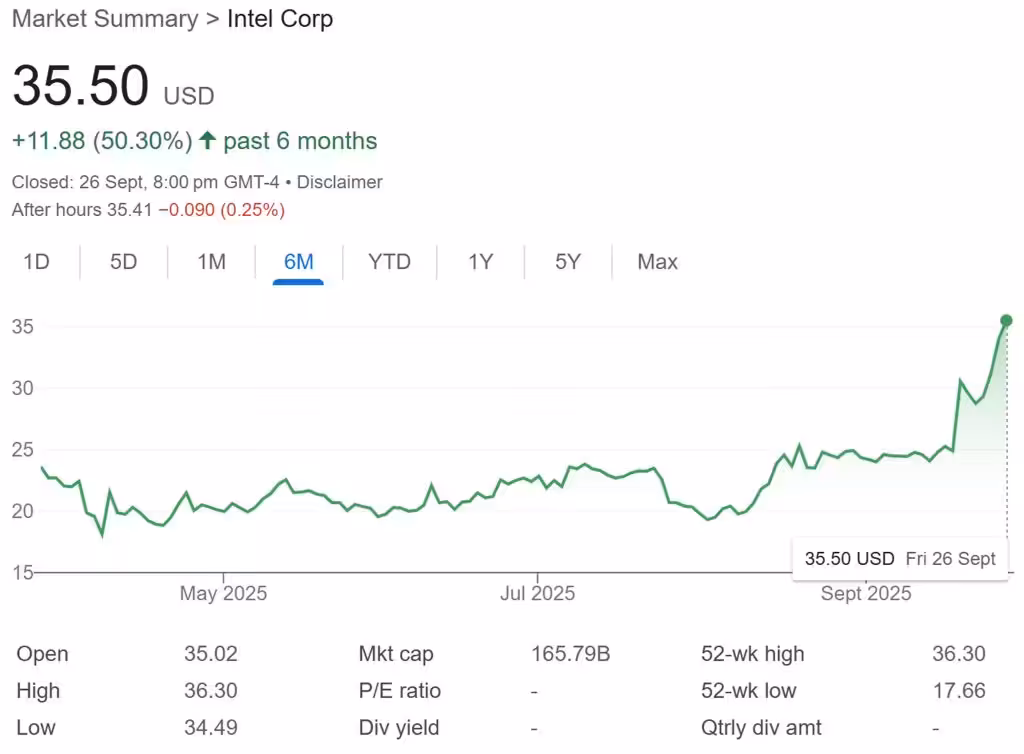View the YTD performance chart
Screen dimensions: 1024x754
click(x=389, y=261)
